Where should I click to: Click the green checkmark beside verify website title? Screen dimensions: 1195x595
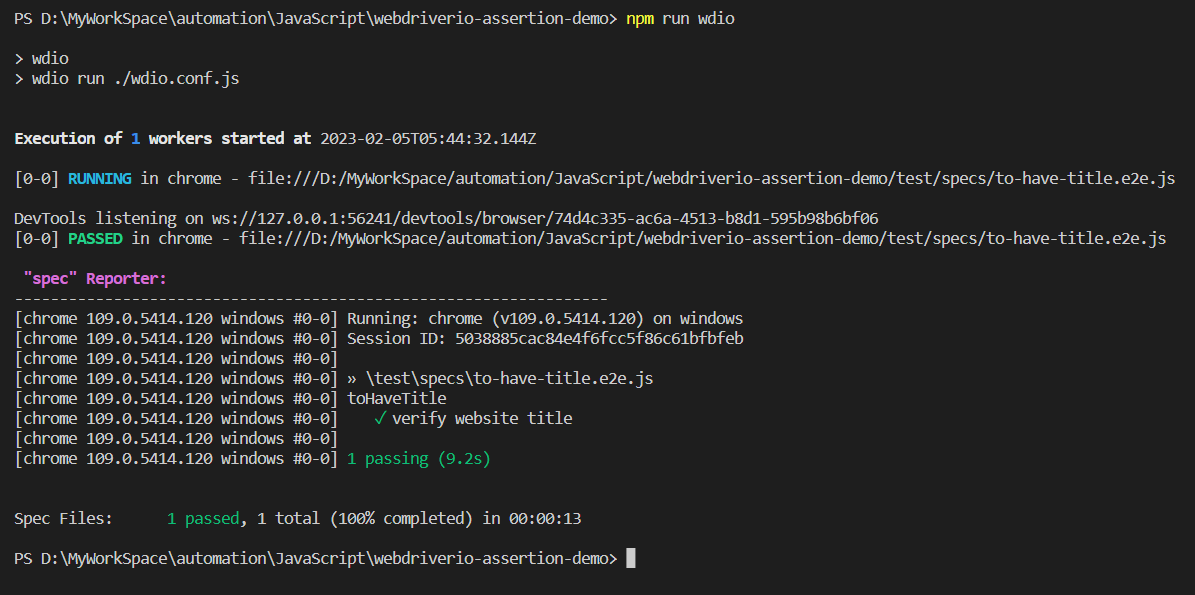coord(380,418)
